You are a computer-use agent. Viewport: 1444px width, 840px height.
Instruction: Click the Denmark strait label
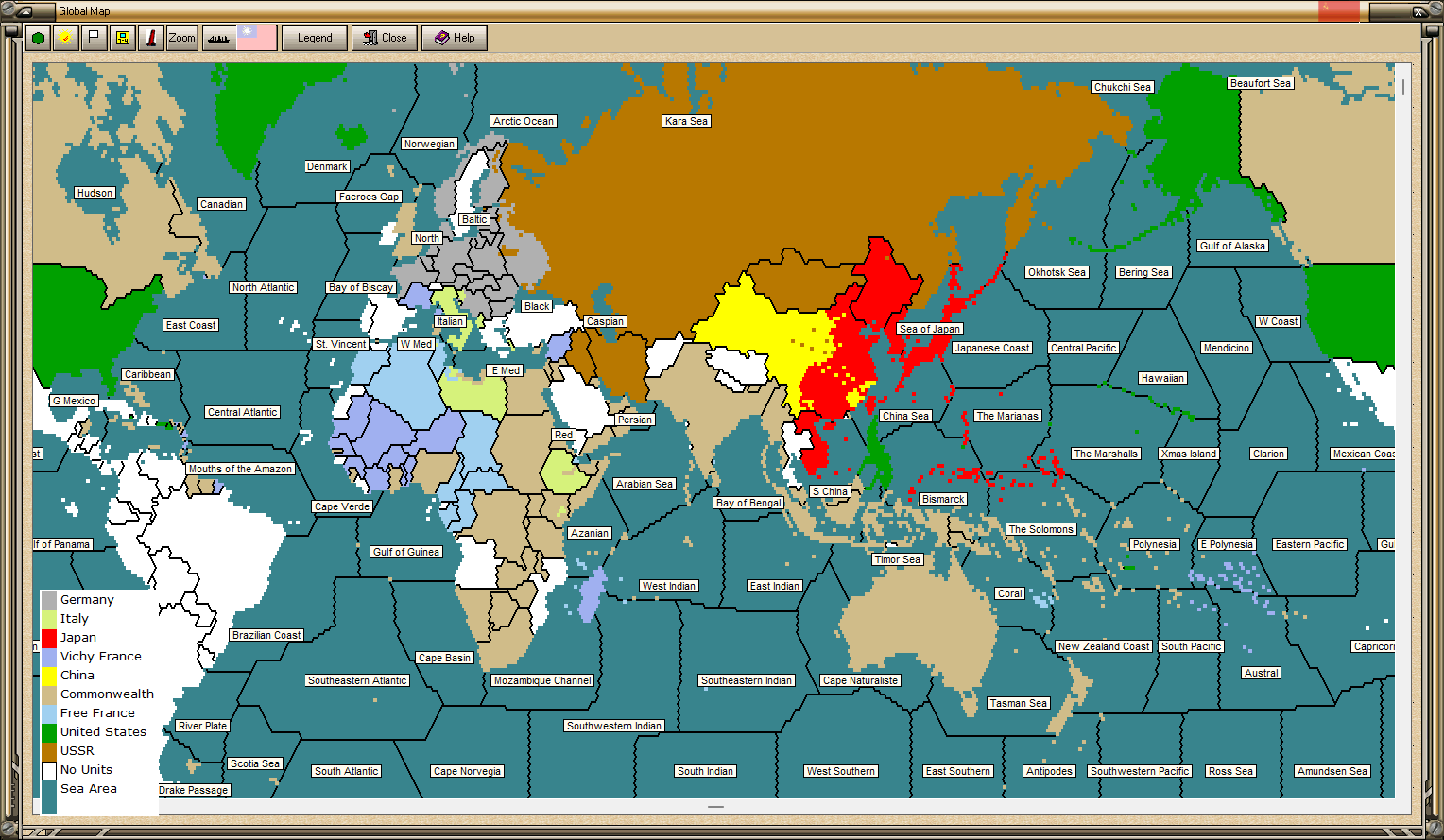click(327, 166)
